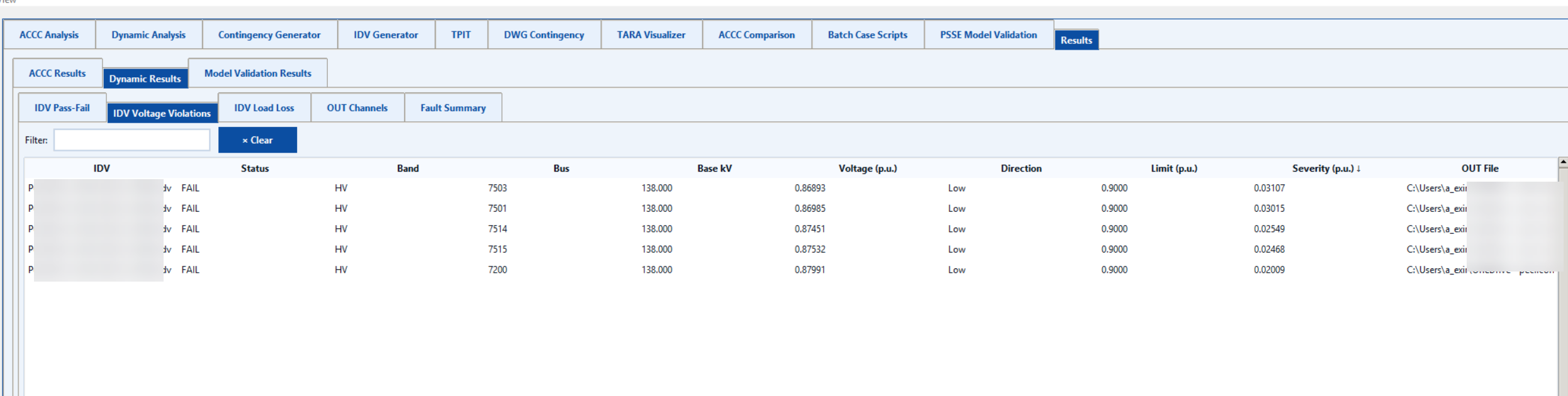Click Low direction in bus 7501 row
The image size is (1568, 396).
[956, 208]
